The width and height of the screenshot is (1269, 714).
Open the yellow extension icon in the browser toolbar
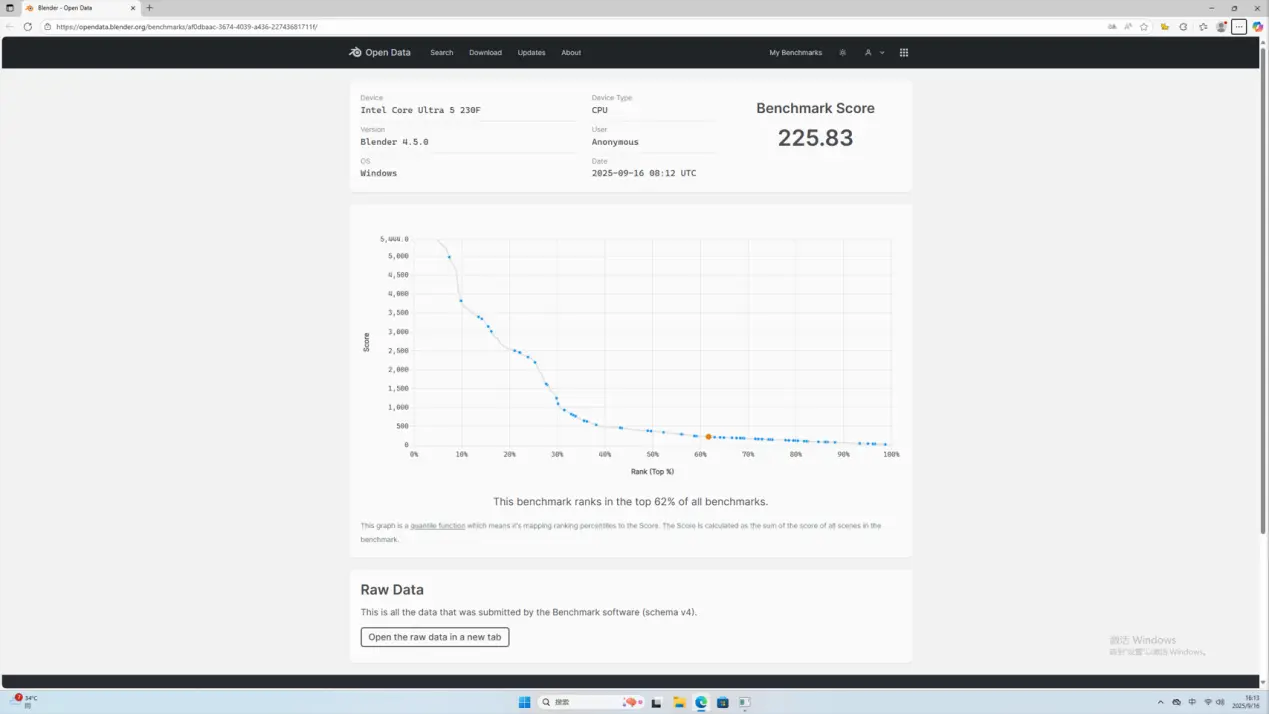[1165, 27]
